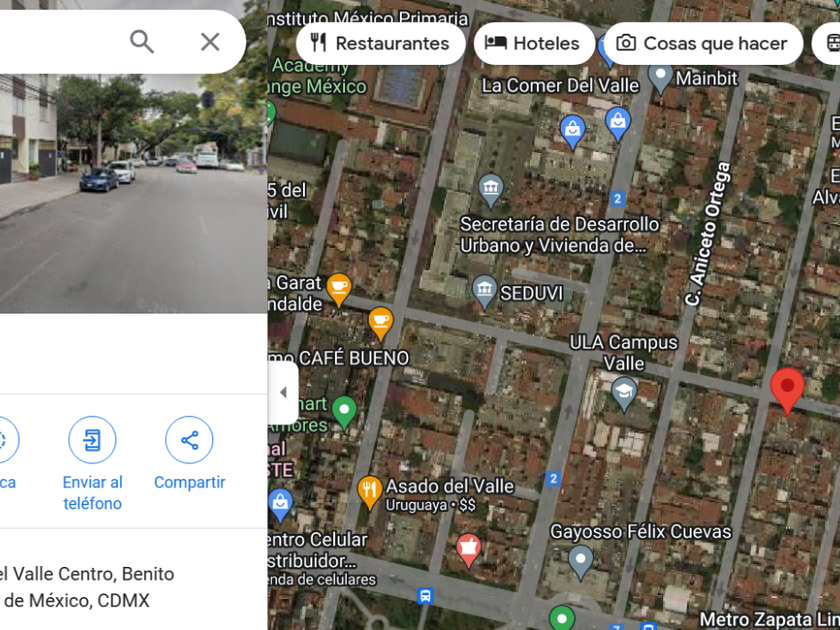This screenshot has width=840, height=630.
Task: Click the red pharmacy marker
Action: [x=468, y=551]
